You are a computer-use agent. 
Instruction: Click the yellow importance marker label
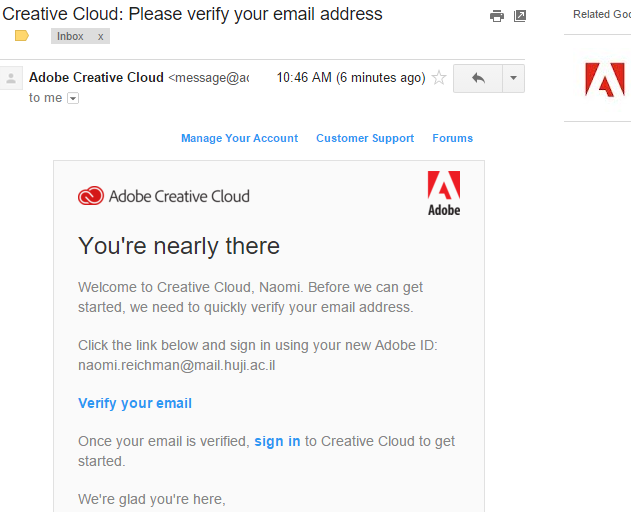pos(22,36)
